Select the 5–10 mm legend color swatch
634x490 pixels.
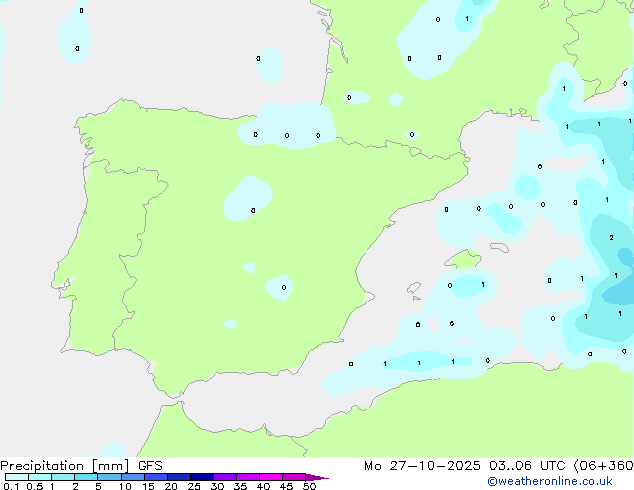pos(109,477)
